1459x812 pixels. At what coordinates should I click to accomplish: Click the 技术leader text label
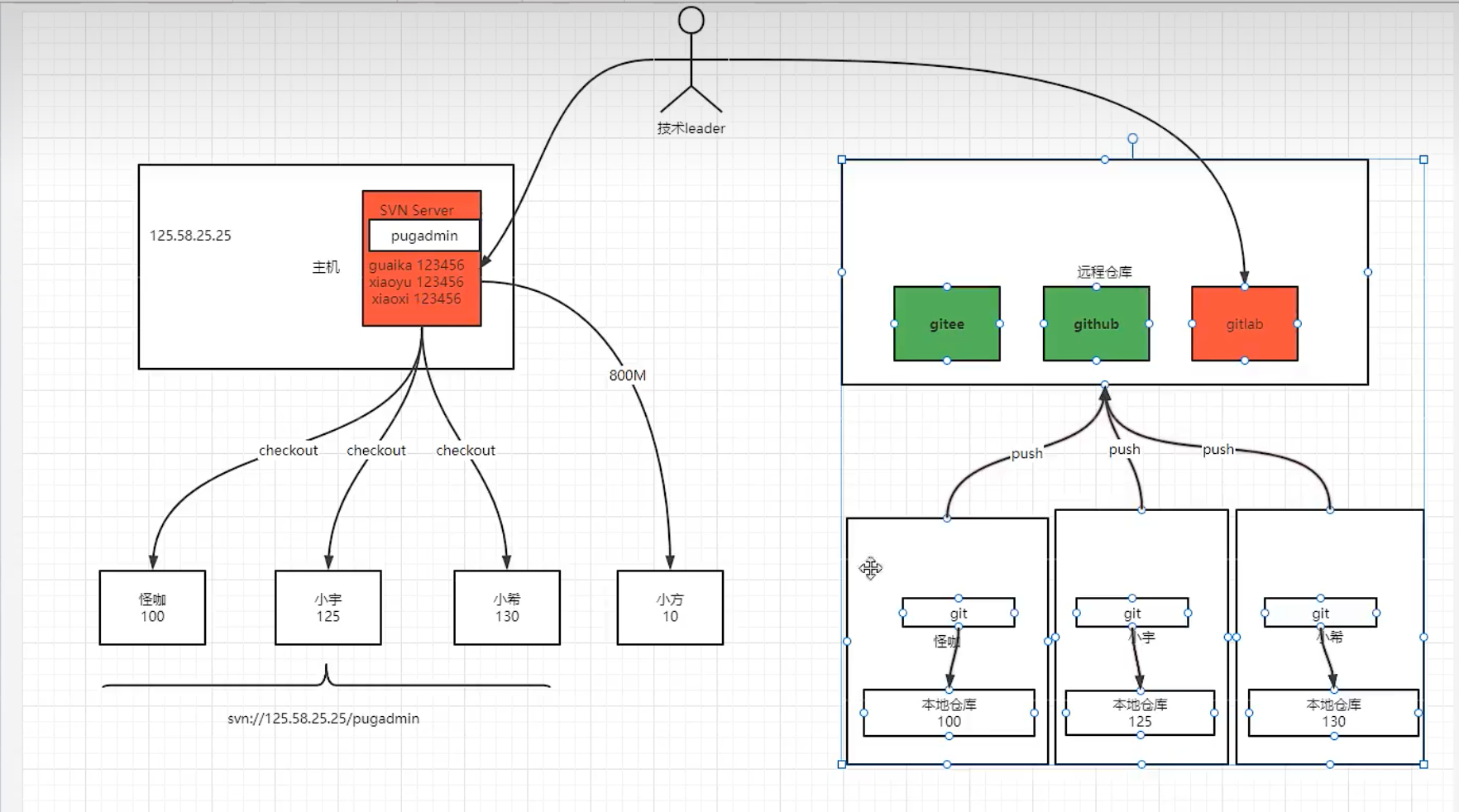click(691, 128)
